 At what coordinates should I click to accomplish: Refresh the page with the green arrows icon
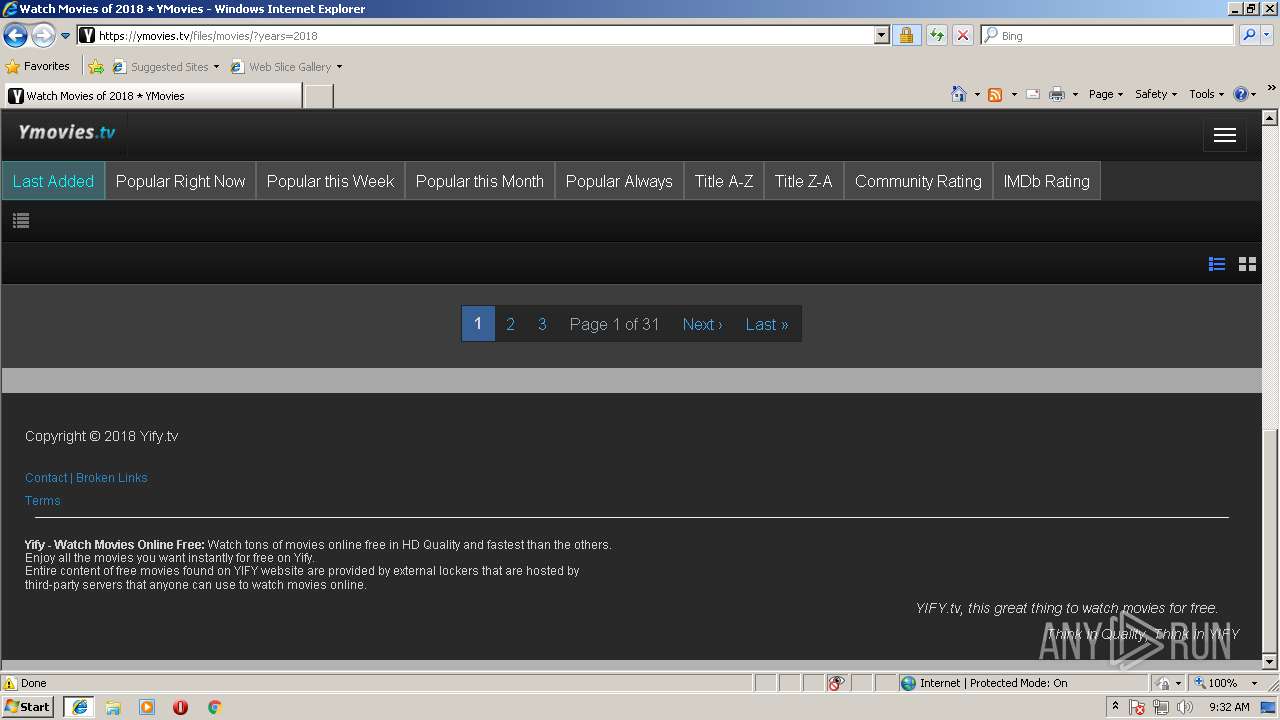click(x=936, y=35)
